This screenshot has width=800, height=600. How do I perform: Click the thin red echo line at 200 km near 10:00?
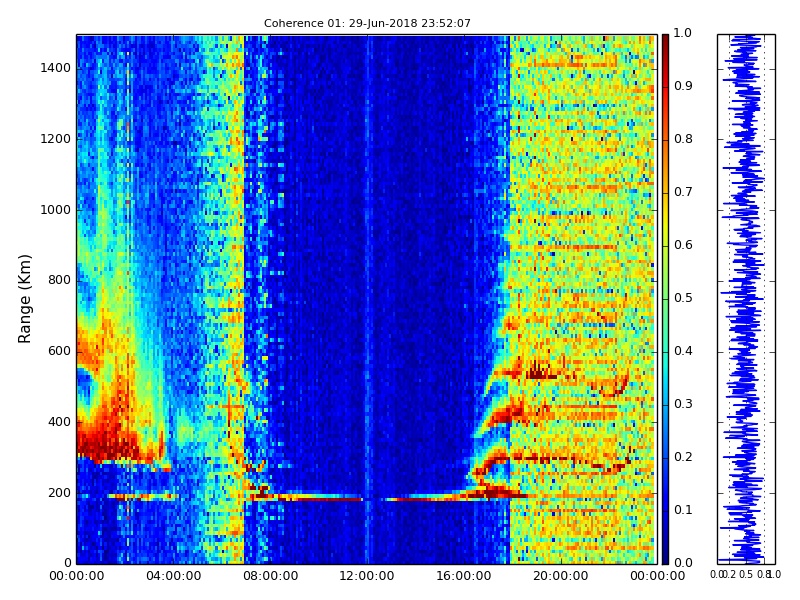click(x=319, y=499)
